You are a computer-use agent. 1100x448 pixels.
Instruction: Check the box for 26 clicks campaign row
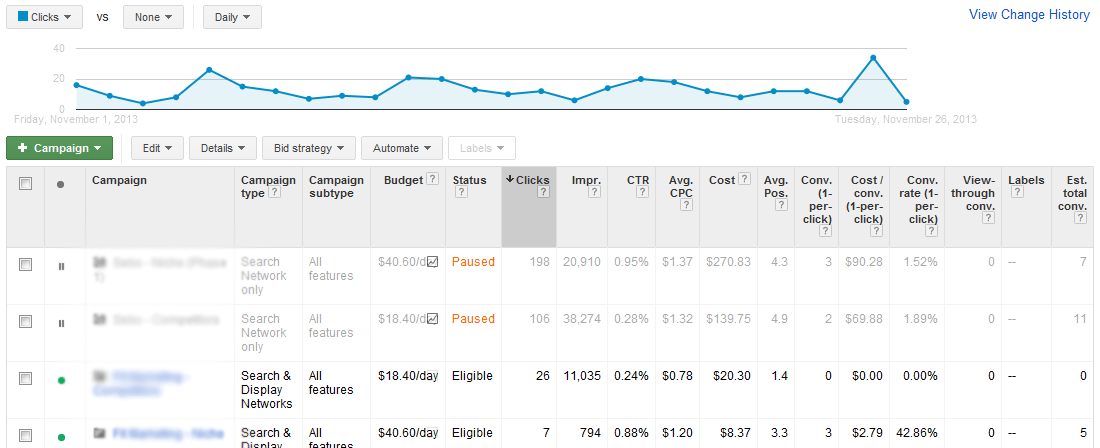25,379
